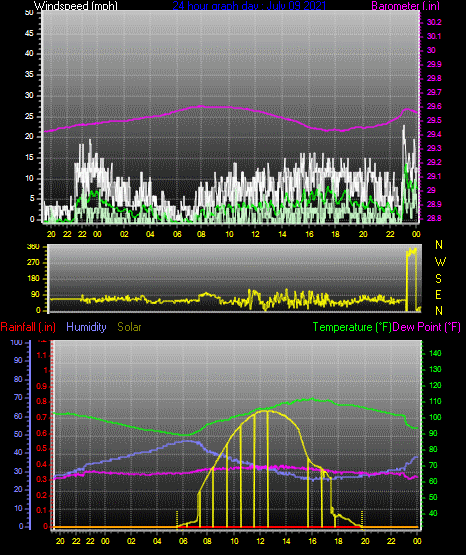Click the 270 wind direction axis value
The width and height of the screenshot is (466, 555).
coord(33,263)
